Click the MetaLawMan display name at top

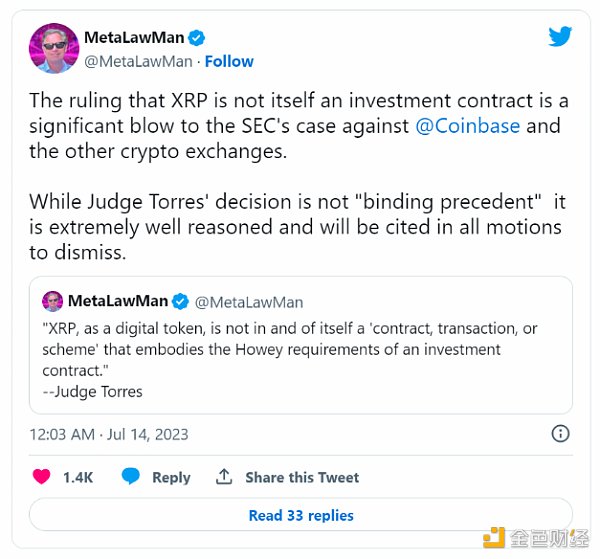coord(134,37)
